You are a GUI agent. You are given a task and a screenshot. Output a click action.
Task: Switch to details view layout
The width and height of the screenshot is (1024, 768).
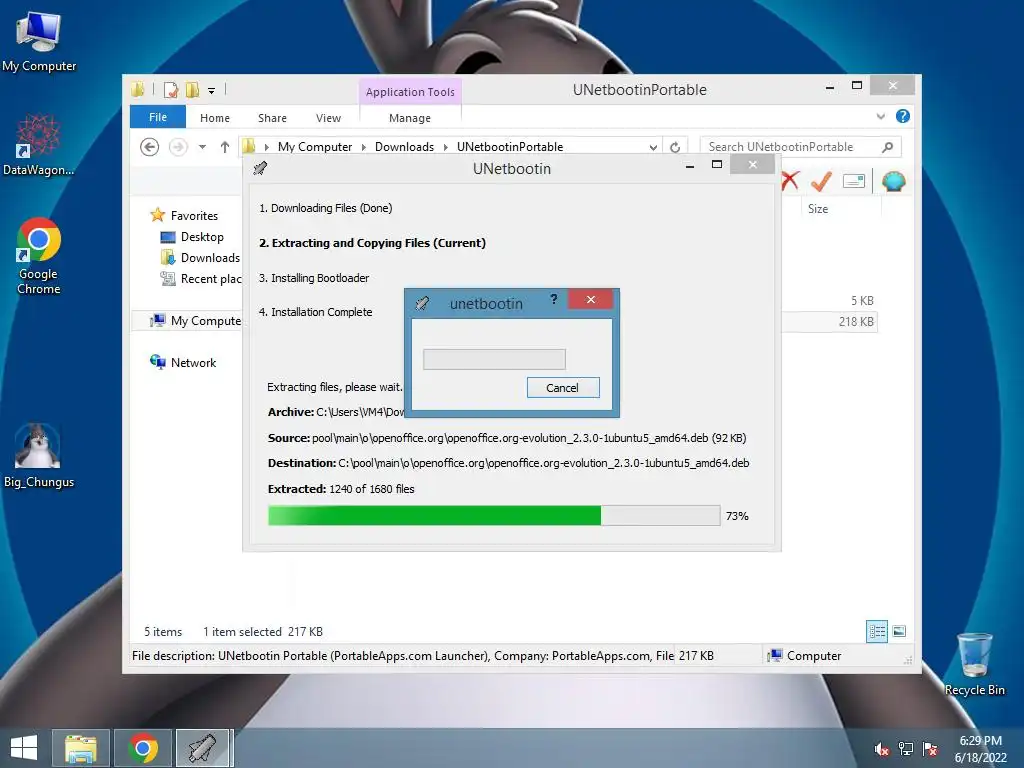[x=877, y=631]
